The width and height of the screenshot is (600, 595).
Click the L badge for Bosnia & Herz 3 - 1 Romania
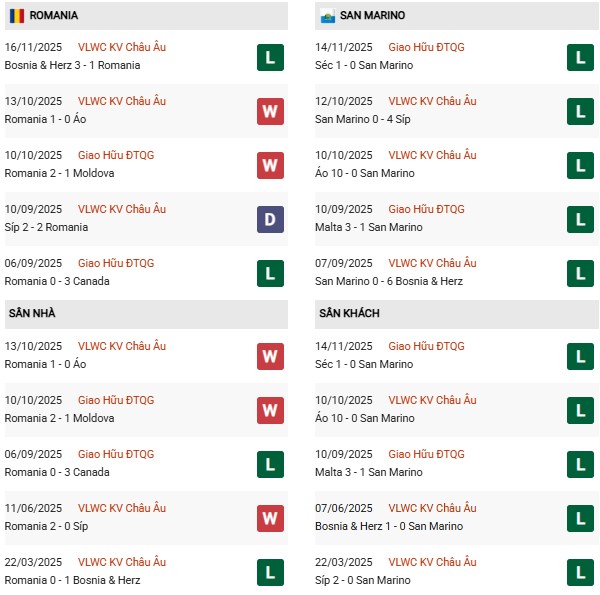(x=270, y=57)
